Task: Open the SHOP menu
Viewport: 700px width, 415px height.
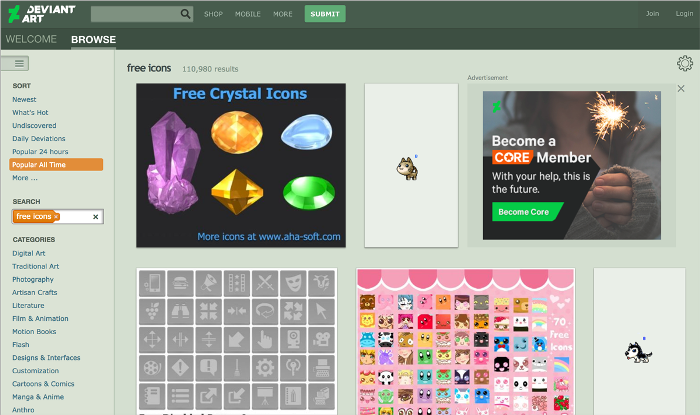Action: [213, 14]
